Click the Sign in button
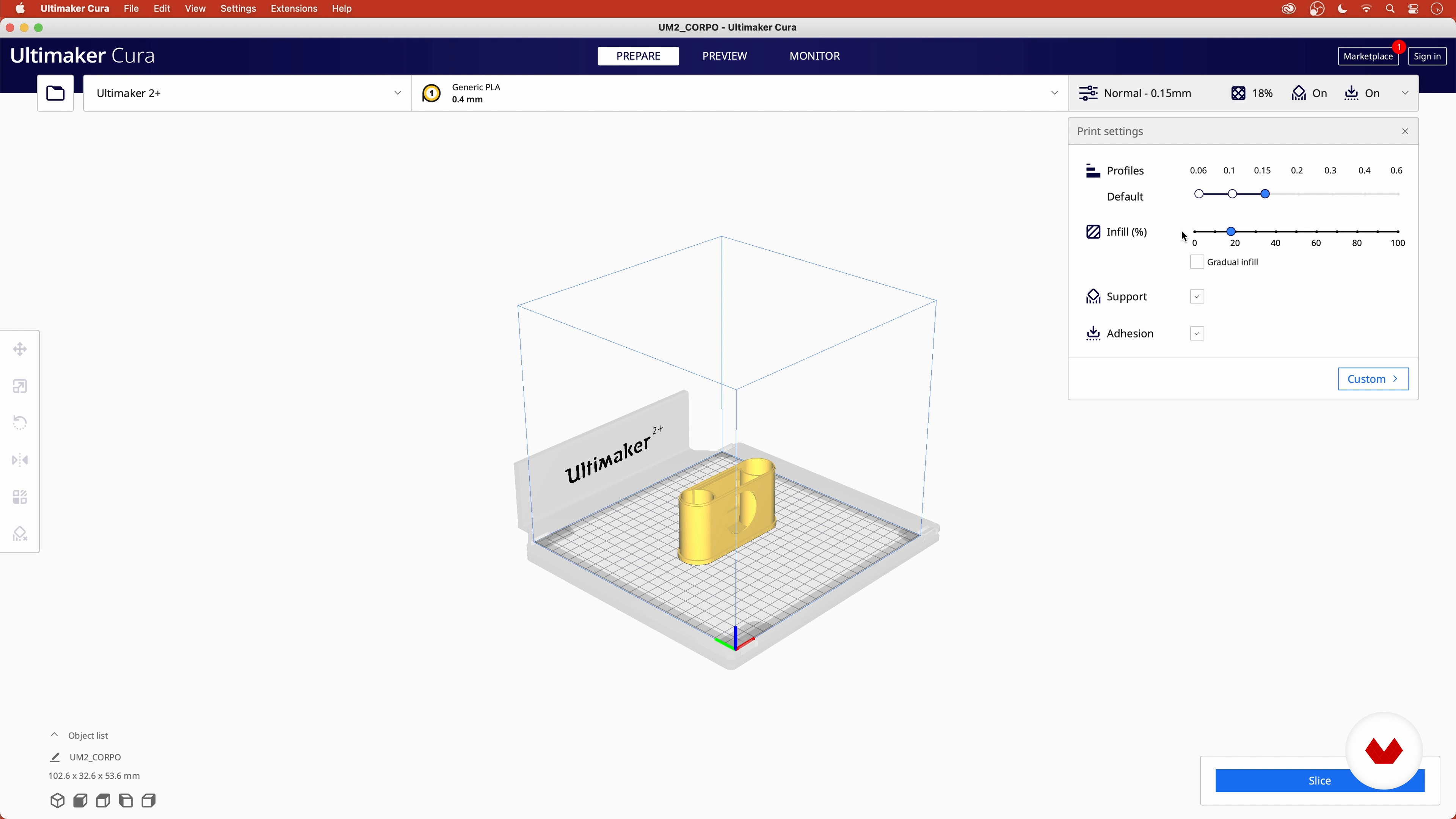 [x=1427, y=56]
